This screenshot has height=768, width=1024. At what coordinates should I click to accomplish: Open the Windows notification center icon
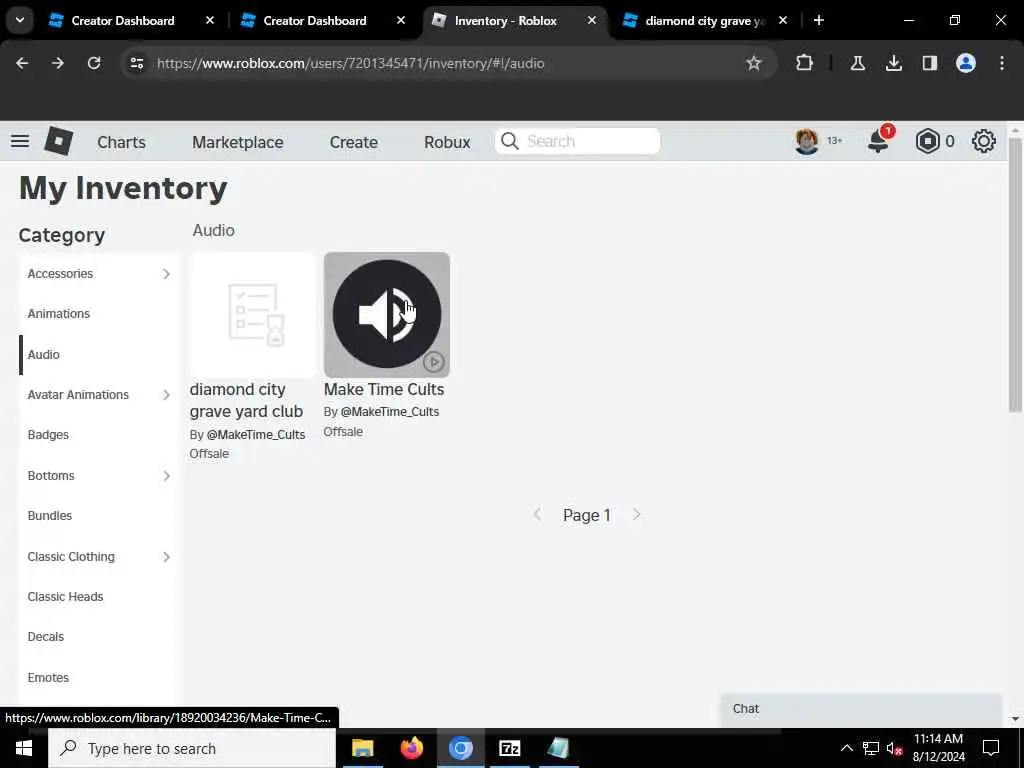(991, 748)
